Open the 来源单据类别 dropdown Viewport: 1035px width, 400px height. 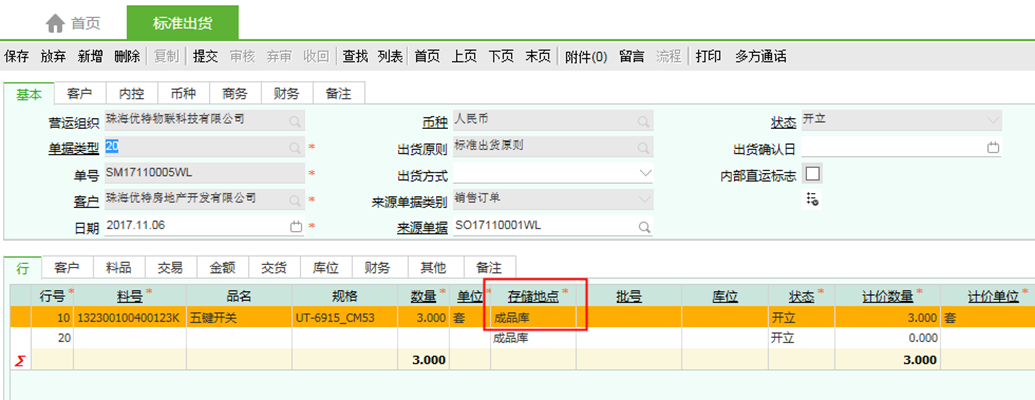643,200
